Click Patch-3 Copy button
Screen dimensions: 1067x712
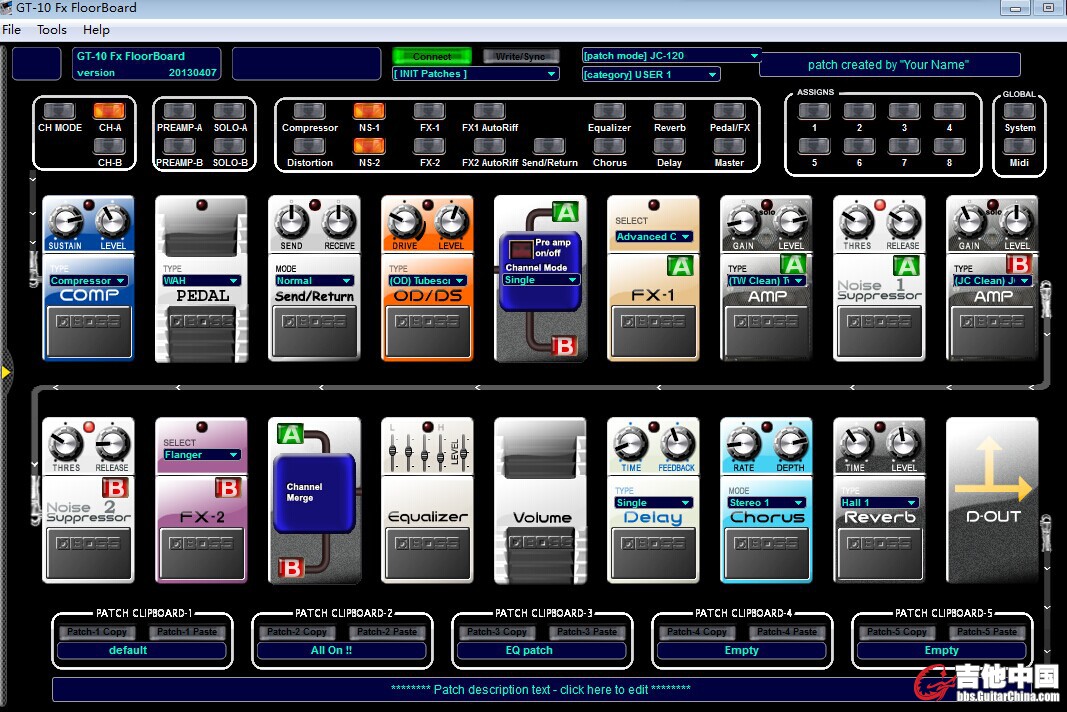pyautogui.click(x=497, y=632)
